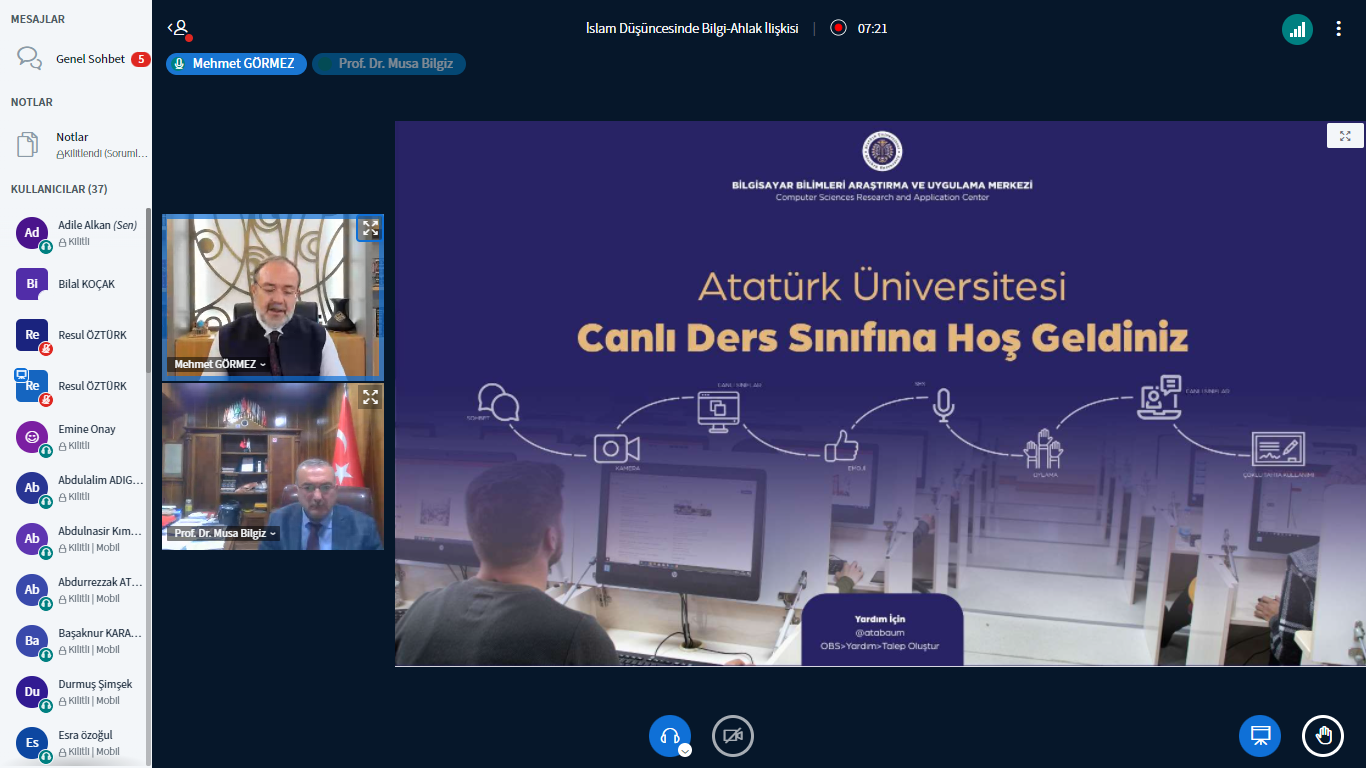Open the three-dot options menu
Screen dimensions: 1366x768
click(x=1338, y=29)
